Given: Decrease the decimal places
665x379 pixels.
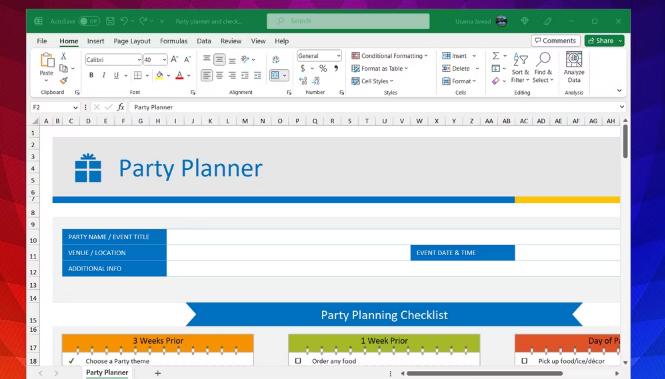Looking at the screenshot, I should tap(316, 81).
